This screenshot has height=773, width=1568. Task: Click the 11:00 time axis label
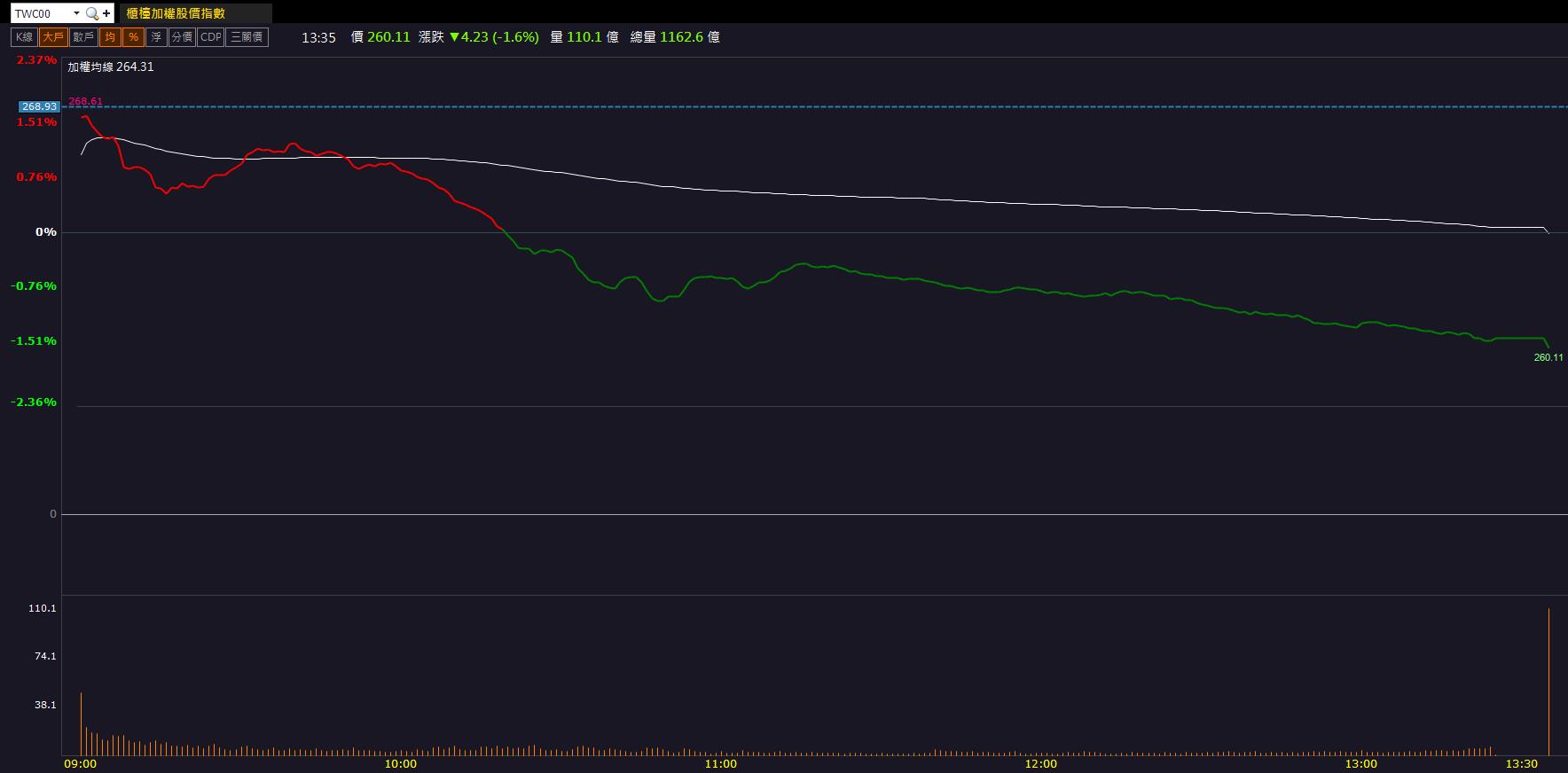[720, 763]
